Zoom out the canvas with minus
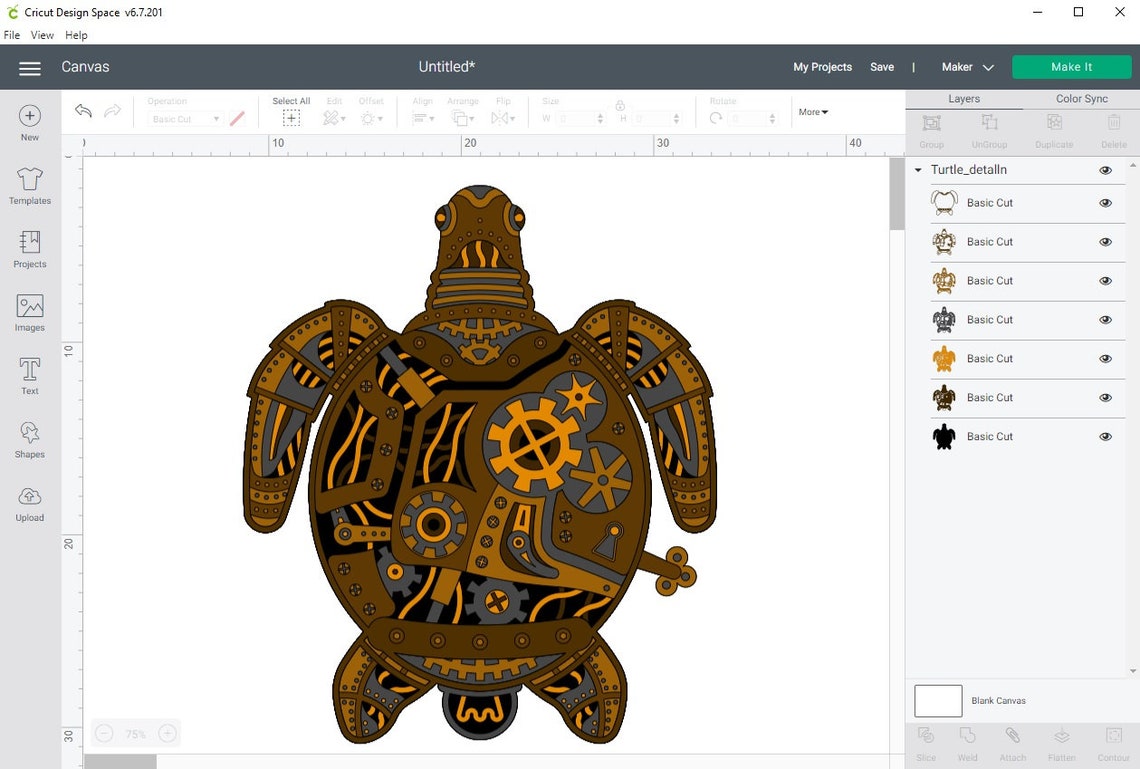The height and width of the screenshot is (769, 1140). pyautogui.click(x=104, y=733)
